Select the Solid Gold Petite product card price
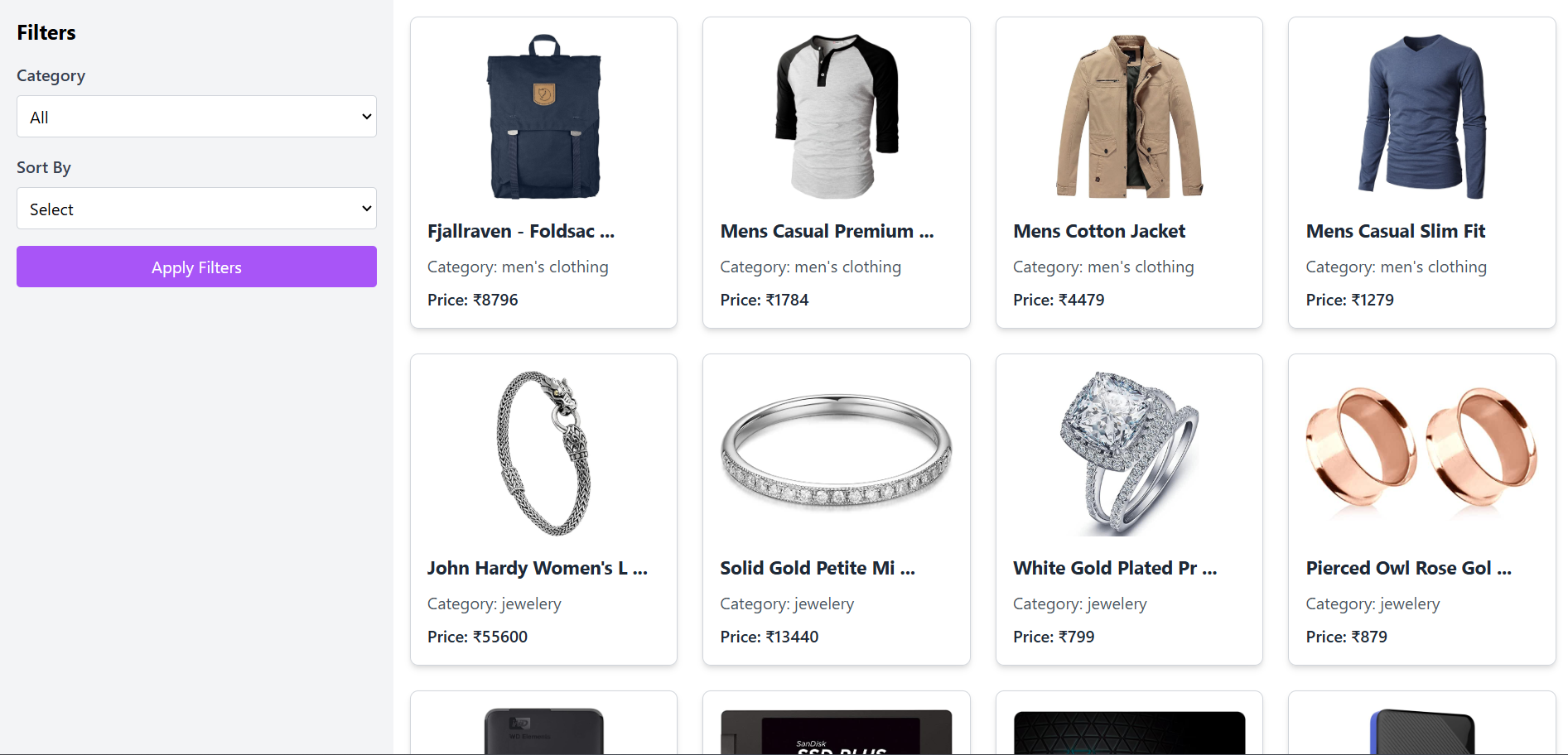The width and height of the screenshot is (1568, 755). point(770,637)
